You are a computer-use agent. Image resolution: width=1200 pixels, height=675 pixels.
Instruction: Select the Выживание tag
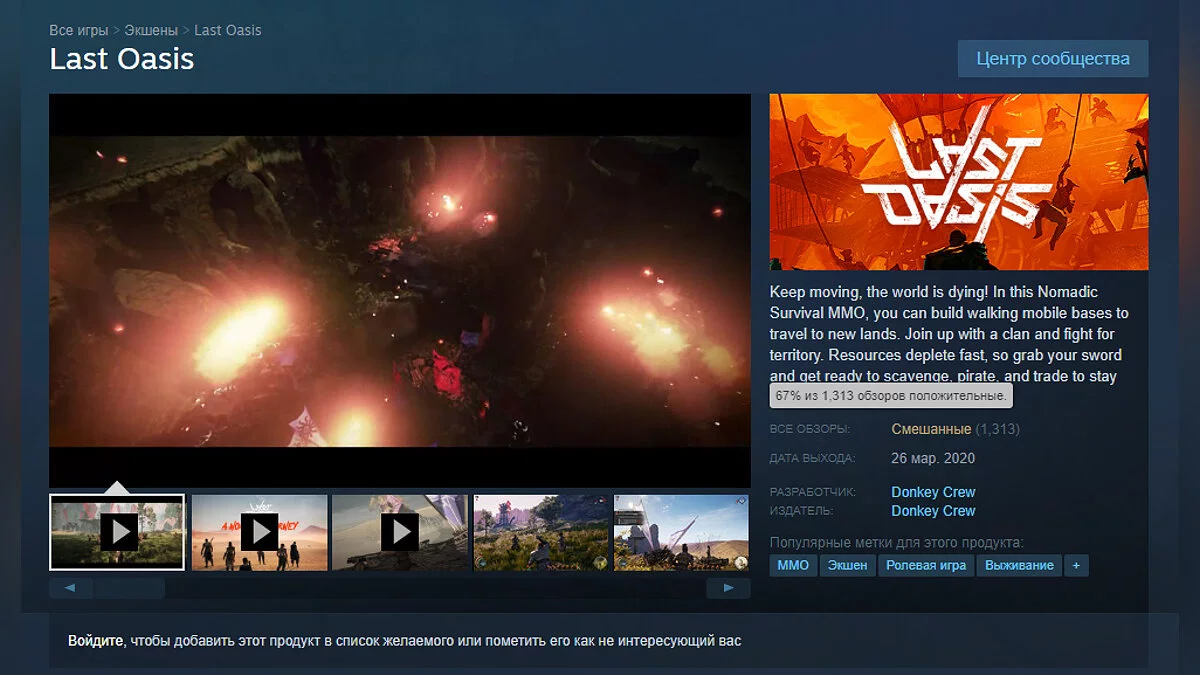click(x=1019, y=565)
